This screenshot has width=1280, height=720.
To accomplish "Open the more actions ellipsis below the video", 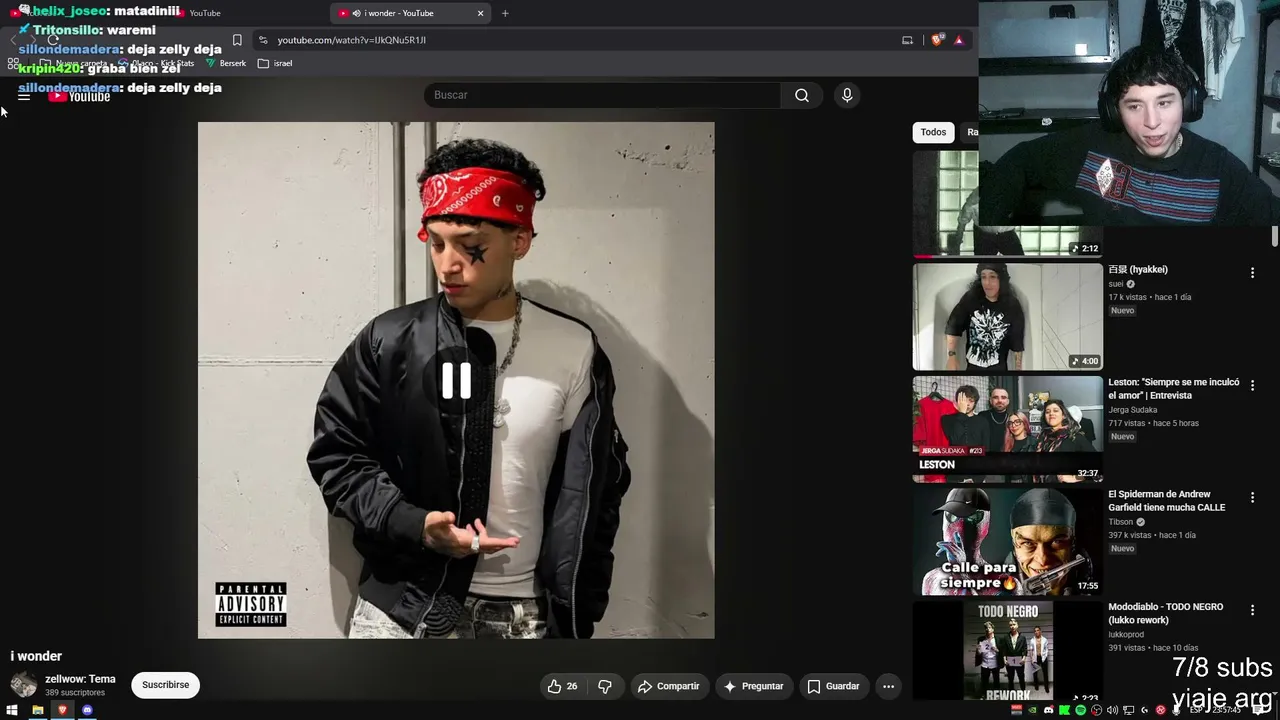I will (888, 686).
